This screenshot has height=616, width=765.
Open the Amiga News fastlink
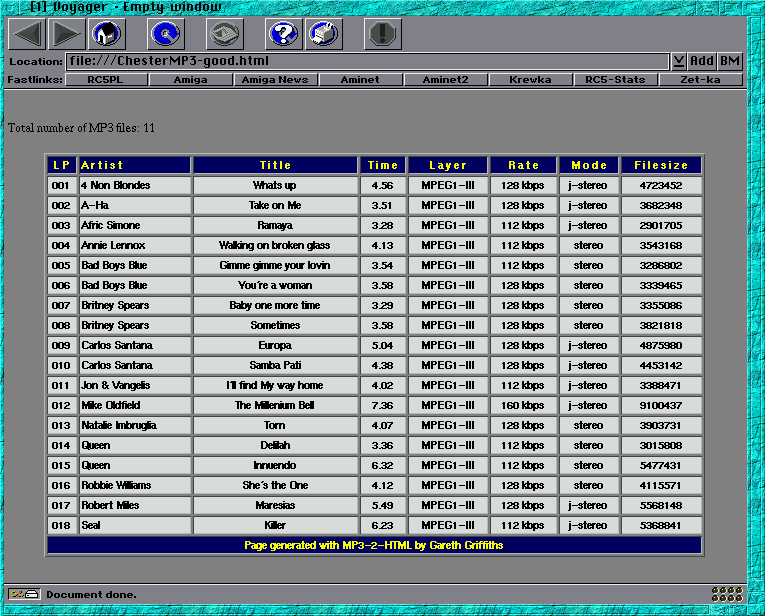coord(276,79)
